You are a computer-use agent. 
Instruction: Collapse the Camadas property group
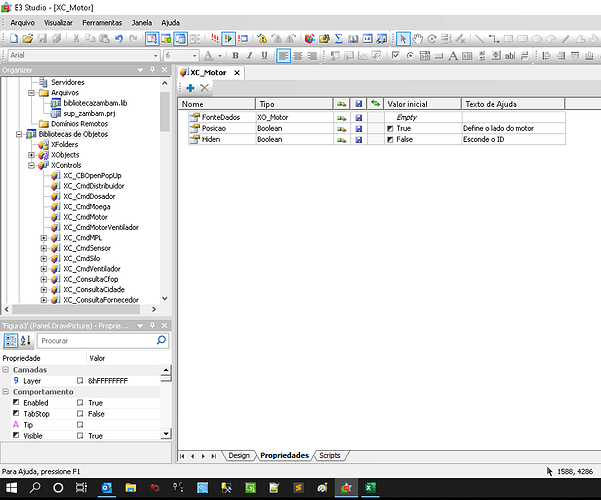click(x=5, y=370)
